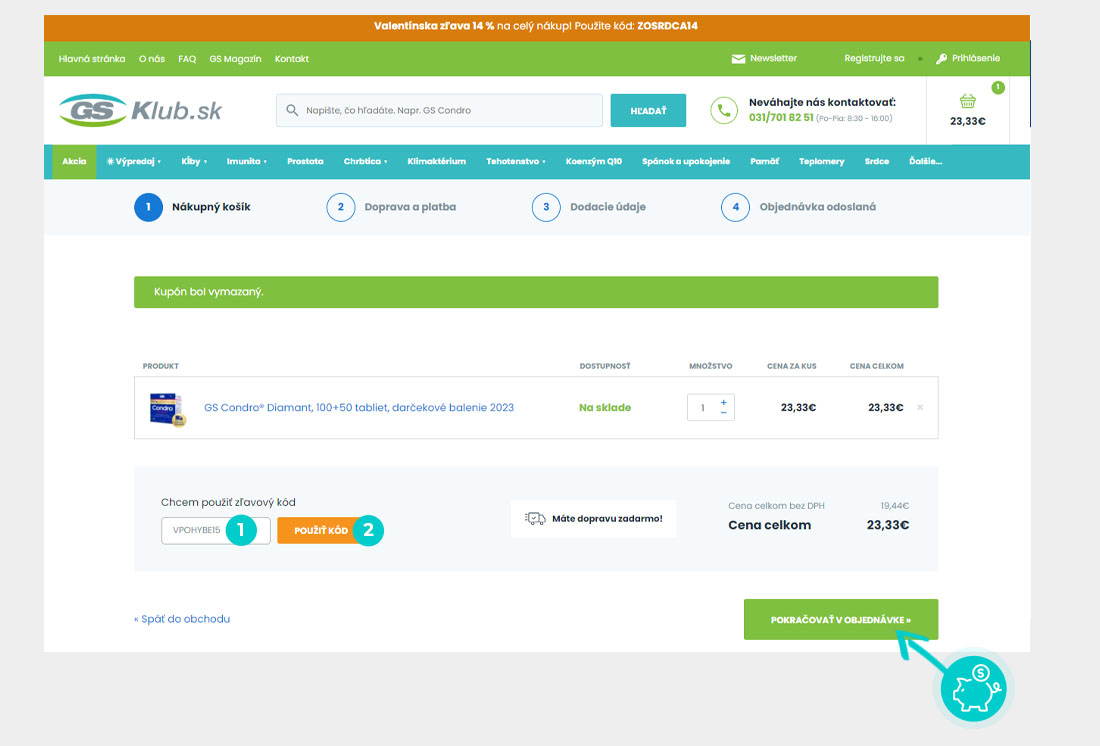Remove GS Condro Diamant from cart
This screenshot has width=1100, height=746.
coord(920,407)
